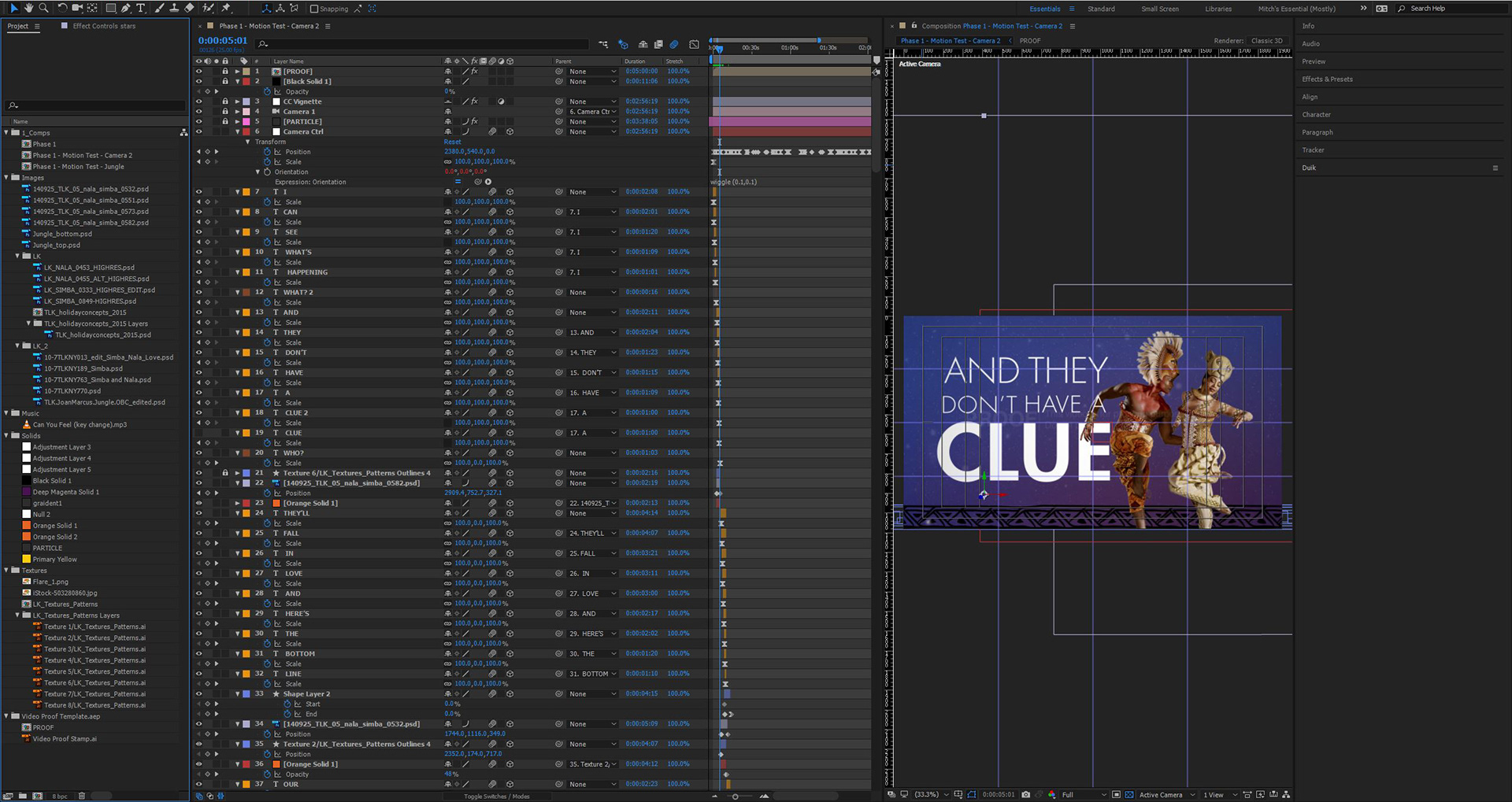Click the pink label of PARTICLE layer
The image size is (1512, 802).
tap(246, 121)
